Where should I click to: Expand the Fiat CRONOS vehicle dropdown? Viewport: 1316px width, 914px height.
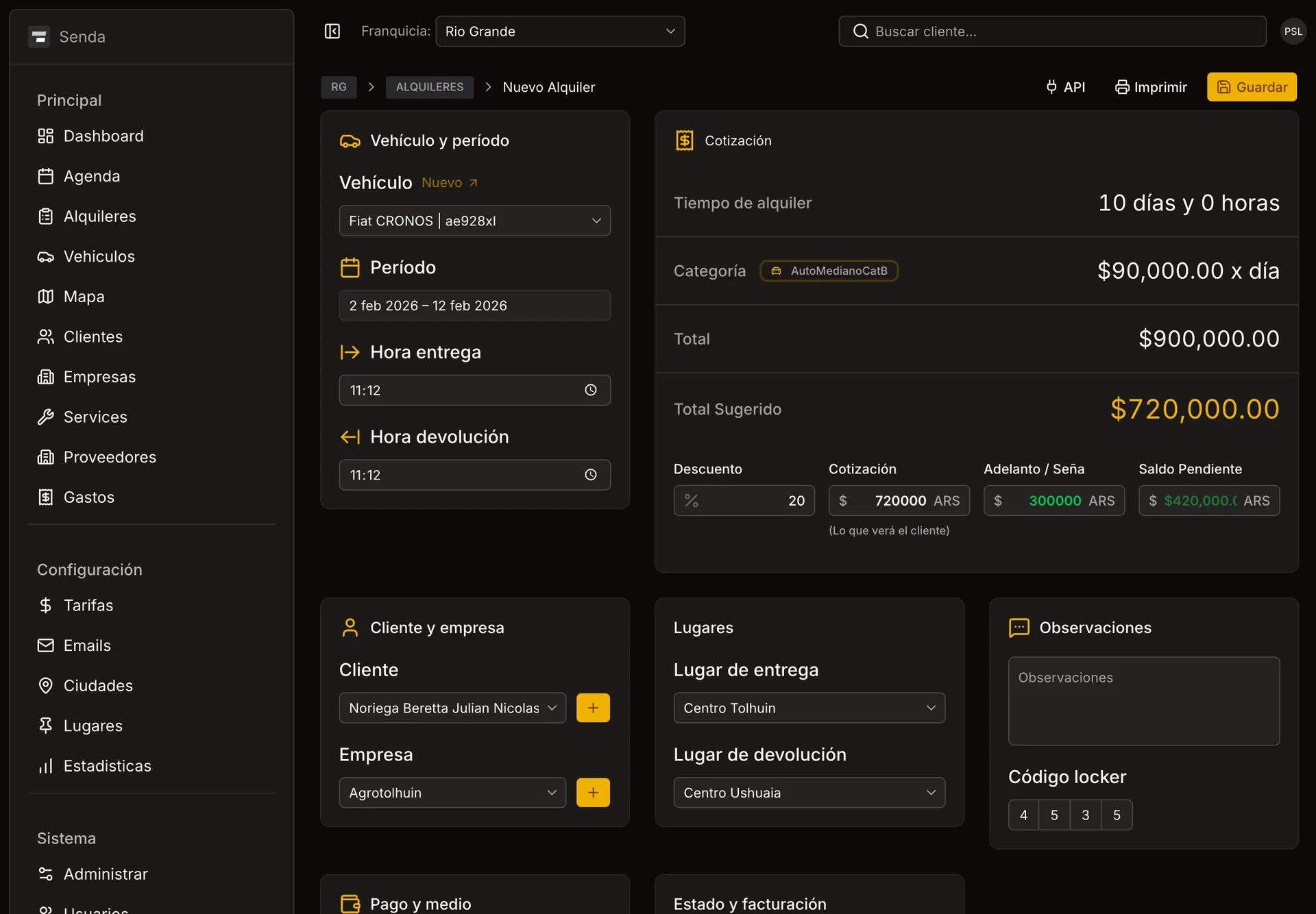pyautogui.click(x=474, y=221)
